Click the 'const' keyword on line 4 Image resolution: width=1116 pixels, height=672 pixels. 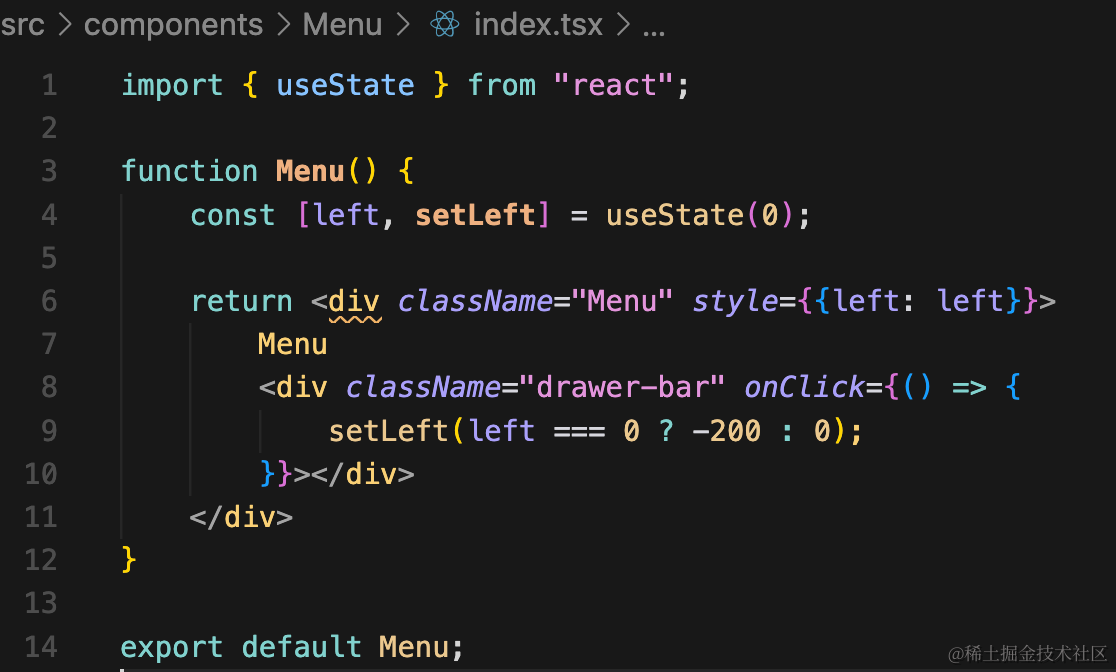click(233, 215)
